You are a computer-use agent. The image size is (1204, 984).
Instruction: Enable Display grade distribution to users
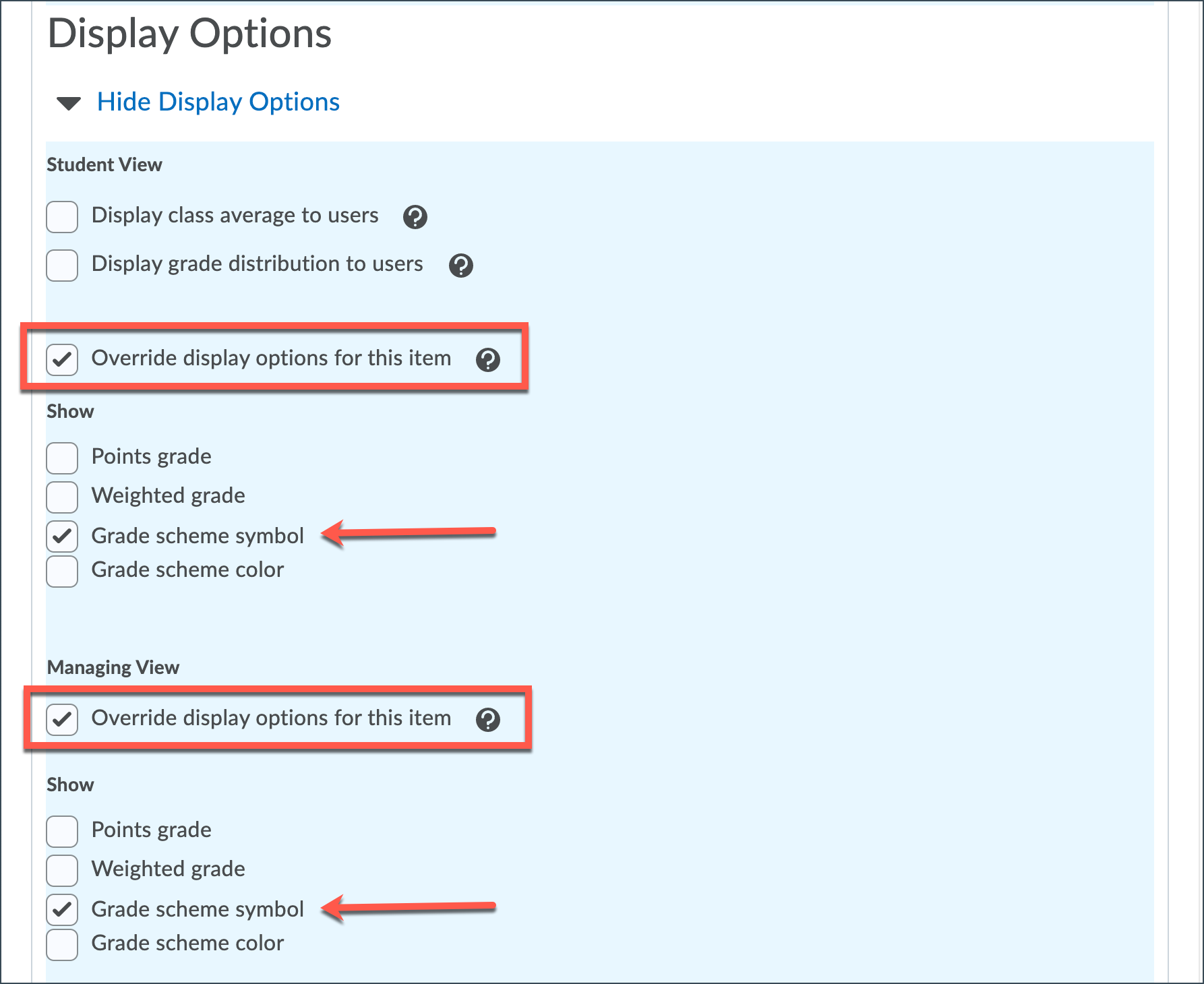62,266
